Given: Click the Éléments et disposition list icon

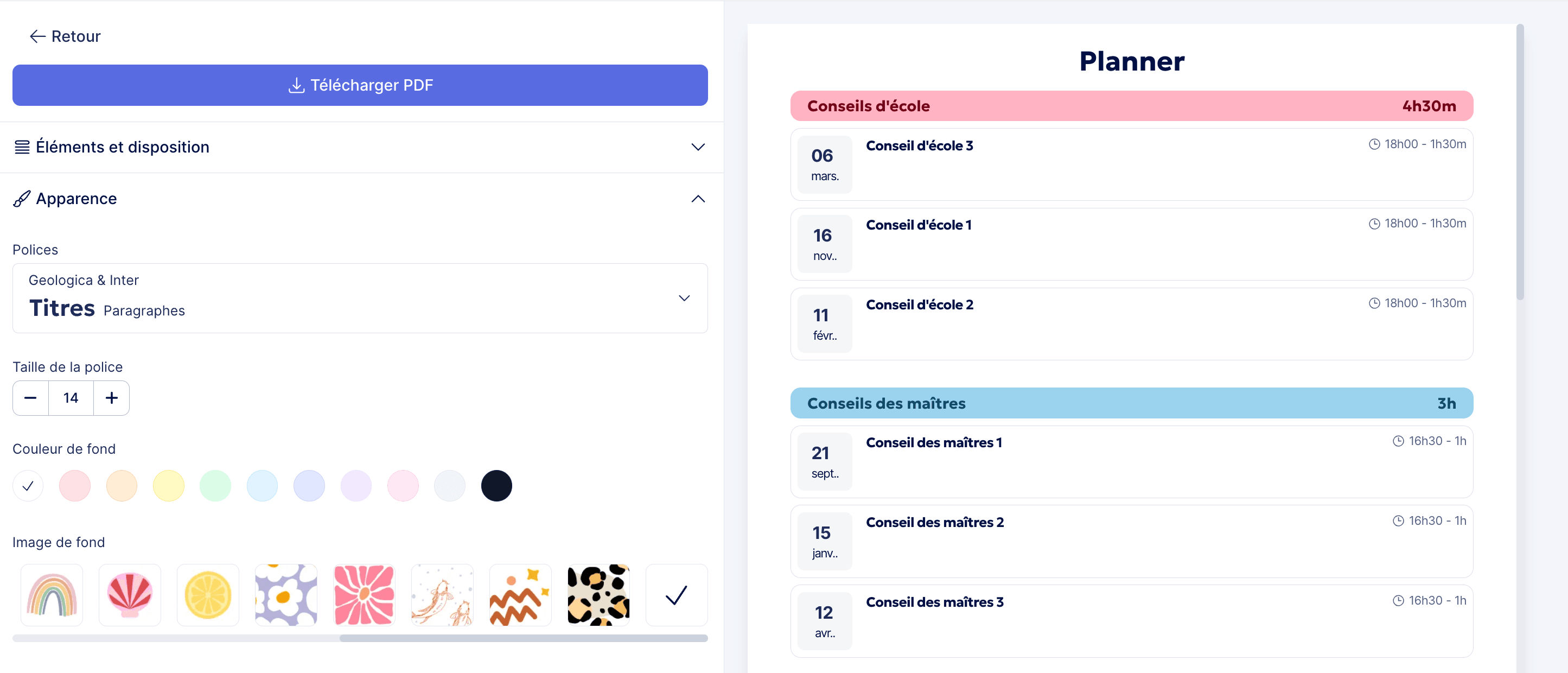Looking at the screenshot, I should point(22,147).
